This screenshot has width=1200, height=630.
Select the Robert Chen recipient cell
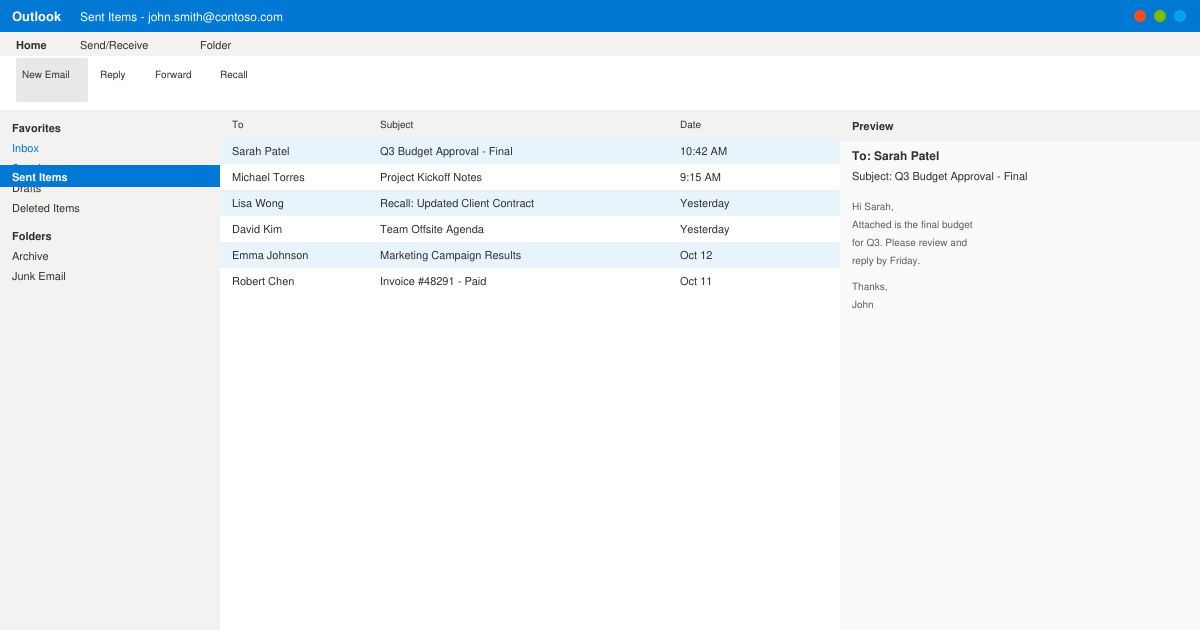click(263, 281)
